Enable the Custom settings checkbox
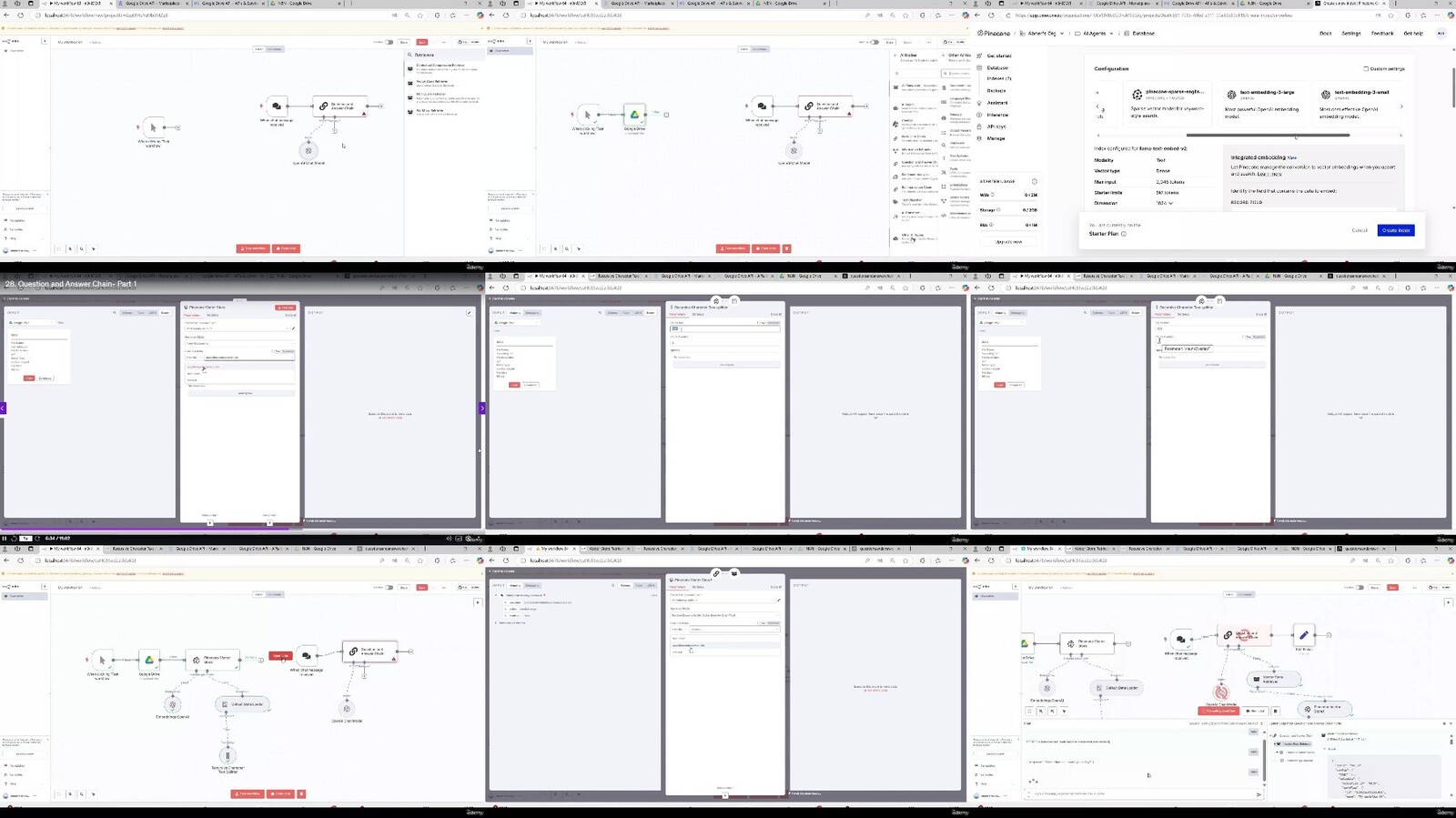 pyautogui.click(x=1366, y=68)
